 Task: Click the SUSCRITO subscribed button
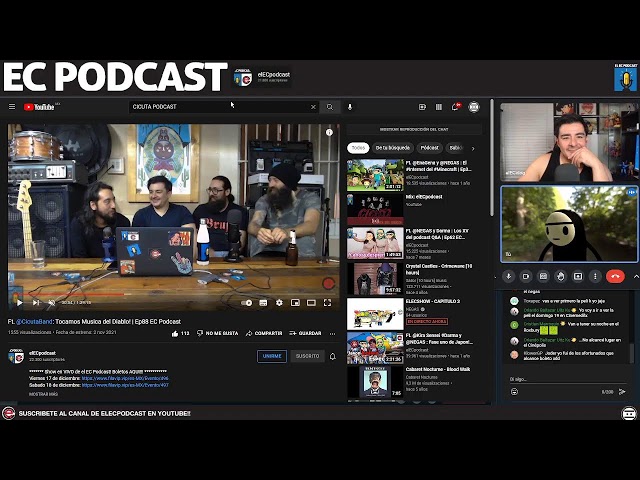[x=307, y=356]
